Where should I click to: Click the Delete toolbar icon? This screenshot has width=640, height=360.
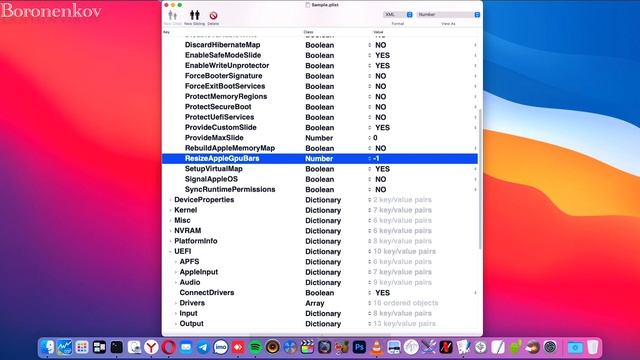tap(213, 16)
